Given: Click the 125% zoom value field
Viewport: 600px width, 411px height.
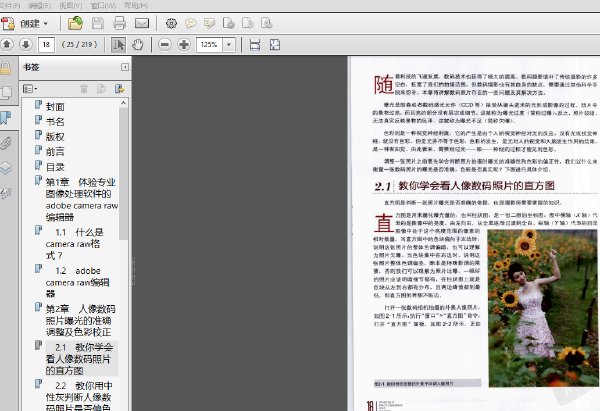Looking at the screenshot, I should pyautogui.click(x=209, y=45).
